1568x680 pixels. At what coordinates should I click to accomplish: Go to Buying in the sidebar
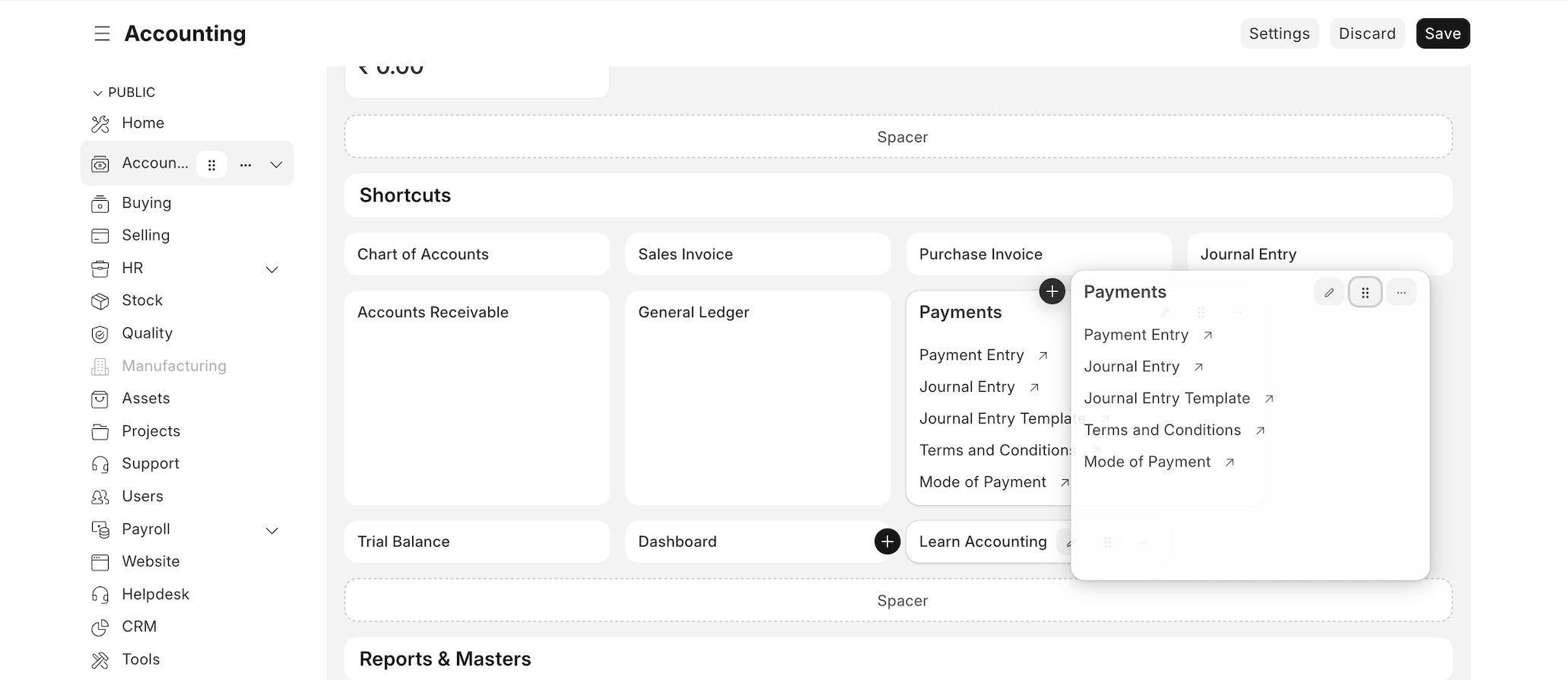tap(146, 203)
